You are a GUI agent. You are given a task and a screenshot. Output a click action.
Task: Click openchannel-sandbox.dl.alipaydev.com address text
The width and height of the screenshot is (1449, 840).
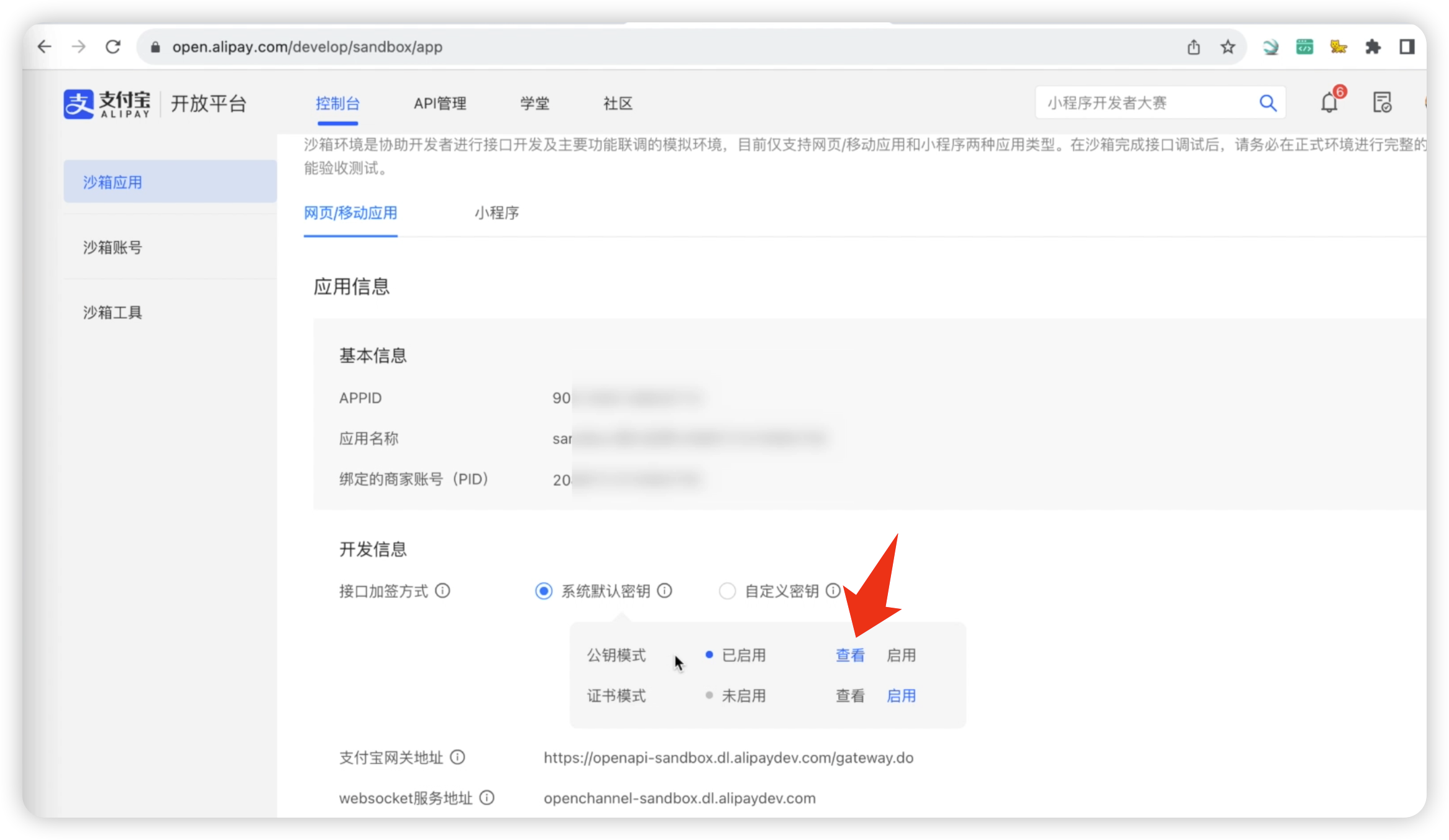(679, 798)
